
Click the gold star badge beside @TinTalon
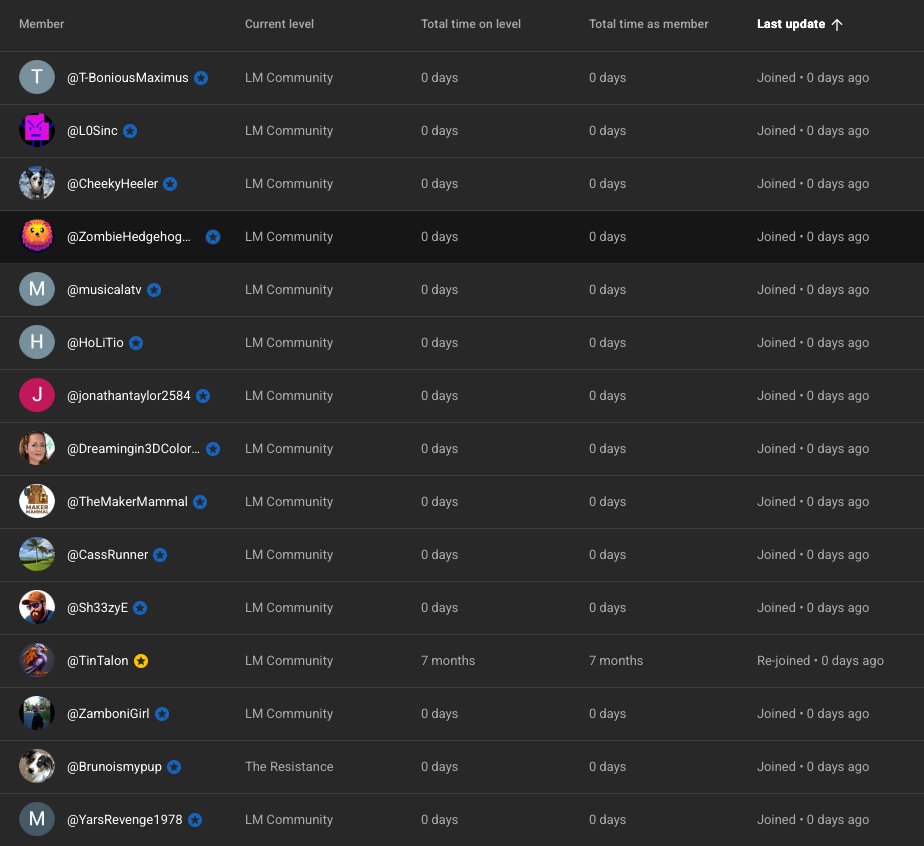141,661
